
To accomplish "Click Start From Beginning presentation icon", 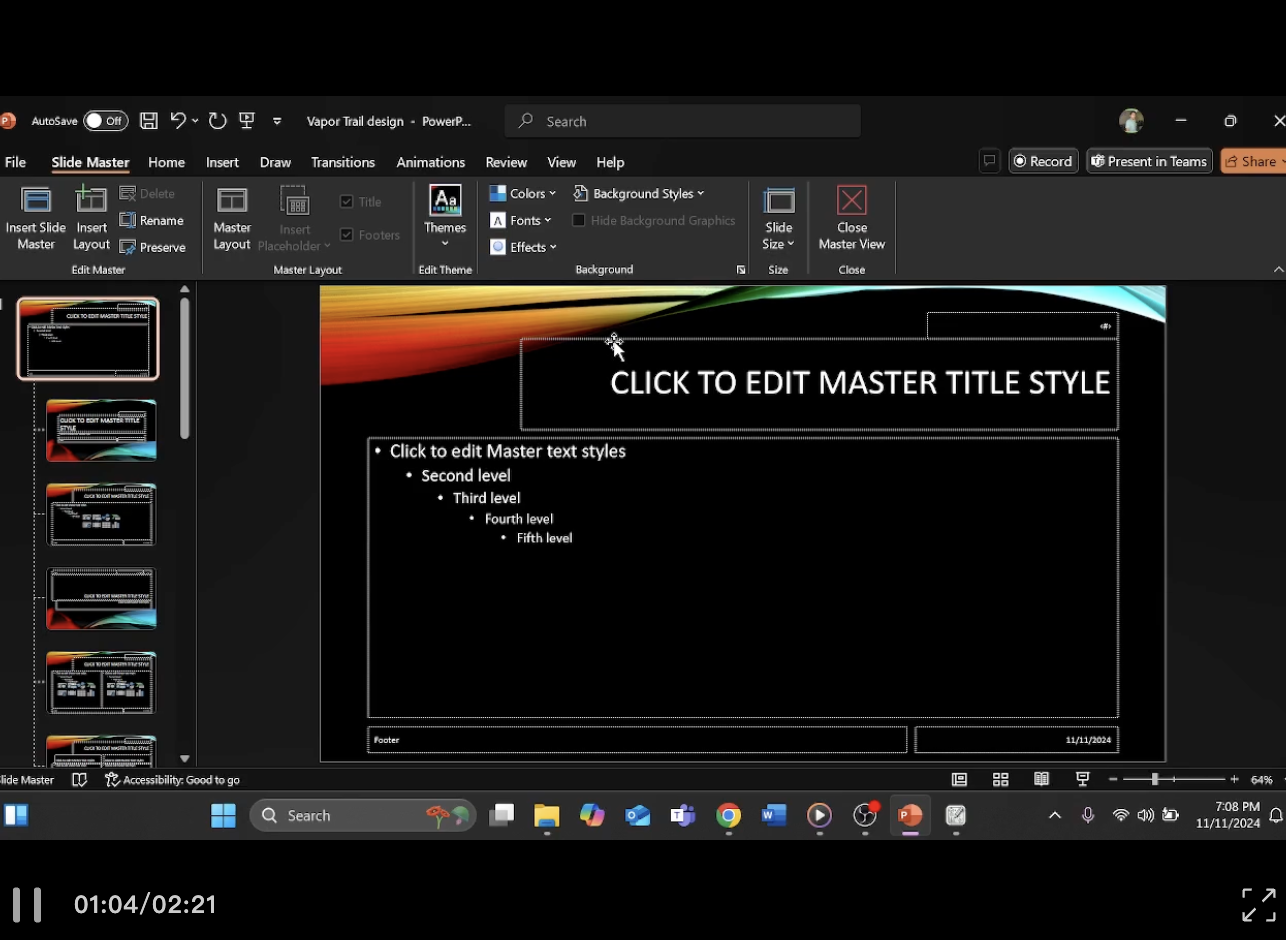I will (x=247, y=121).
